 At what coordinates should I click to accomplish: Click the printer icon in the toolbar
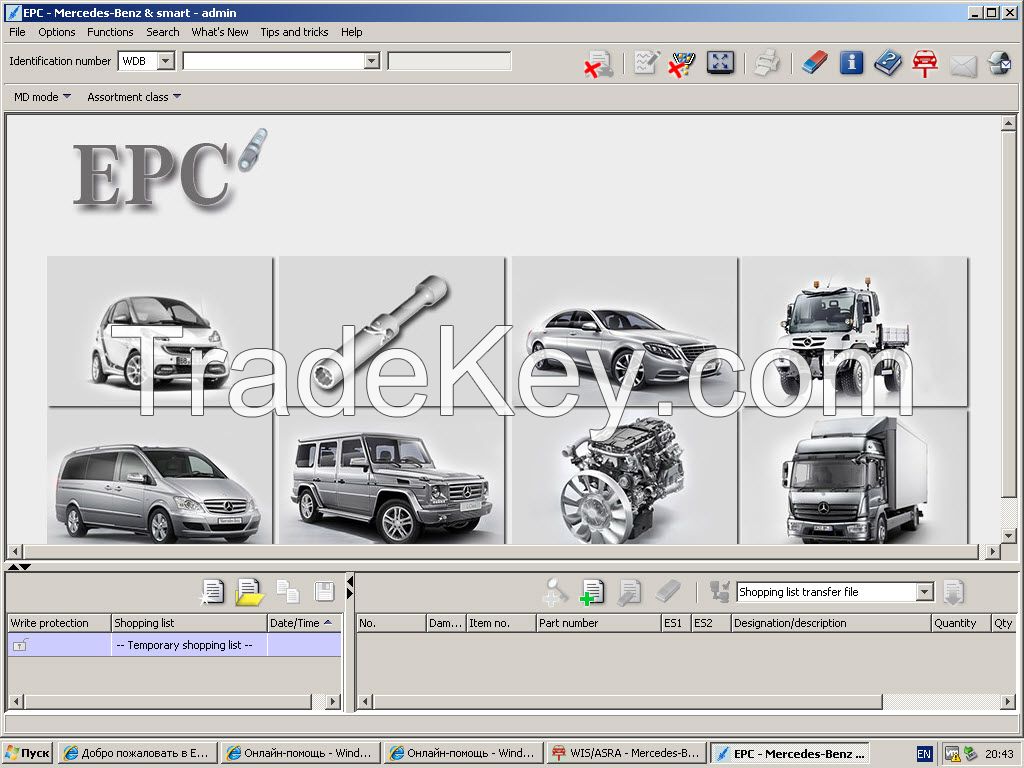pos(767,63)
